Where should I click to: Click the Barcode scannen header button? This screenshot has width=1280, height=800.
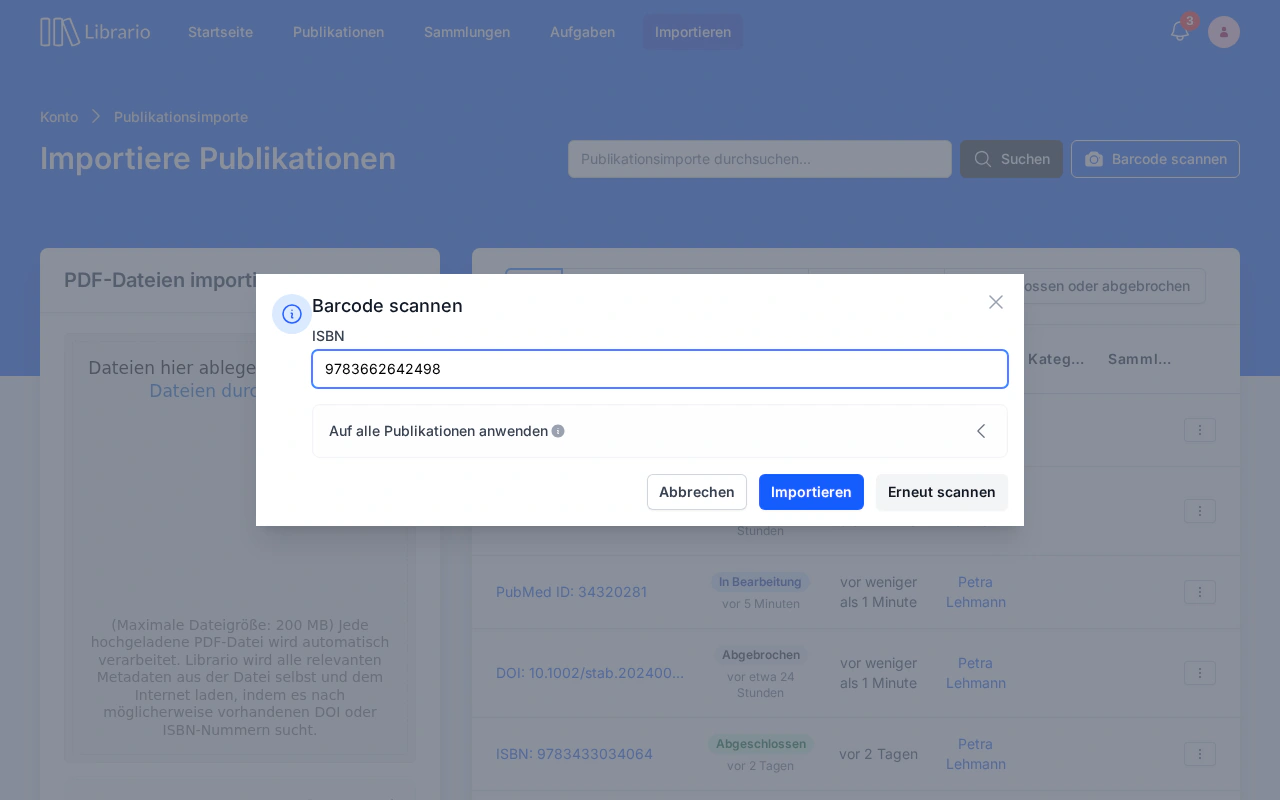[1155, 159]
